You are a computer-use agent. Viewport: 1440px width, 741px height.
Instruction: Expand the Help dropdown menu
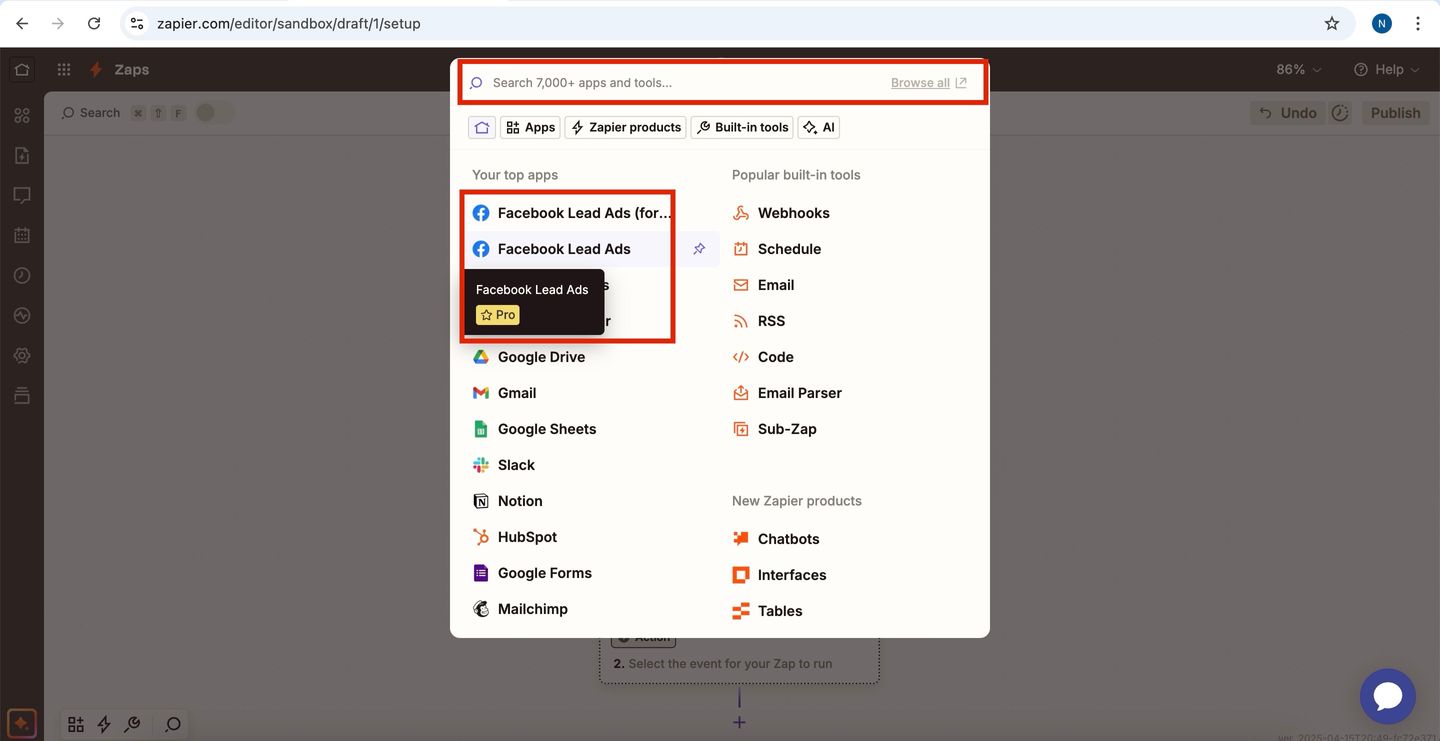click(x=1386, y=70)
